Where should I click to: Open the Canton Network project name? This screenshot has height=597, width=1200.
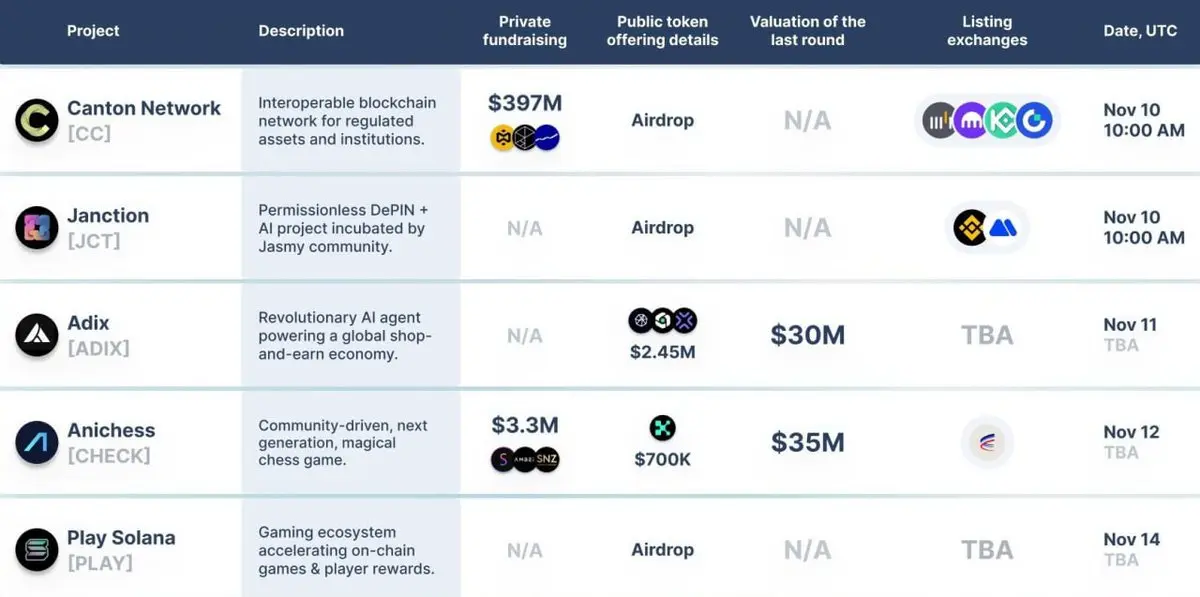pyautogui.click(x=144, y=108)
